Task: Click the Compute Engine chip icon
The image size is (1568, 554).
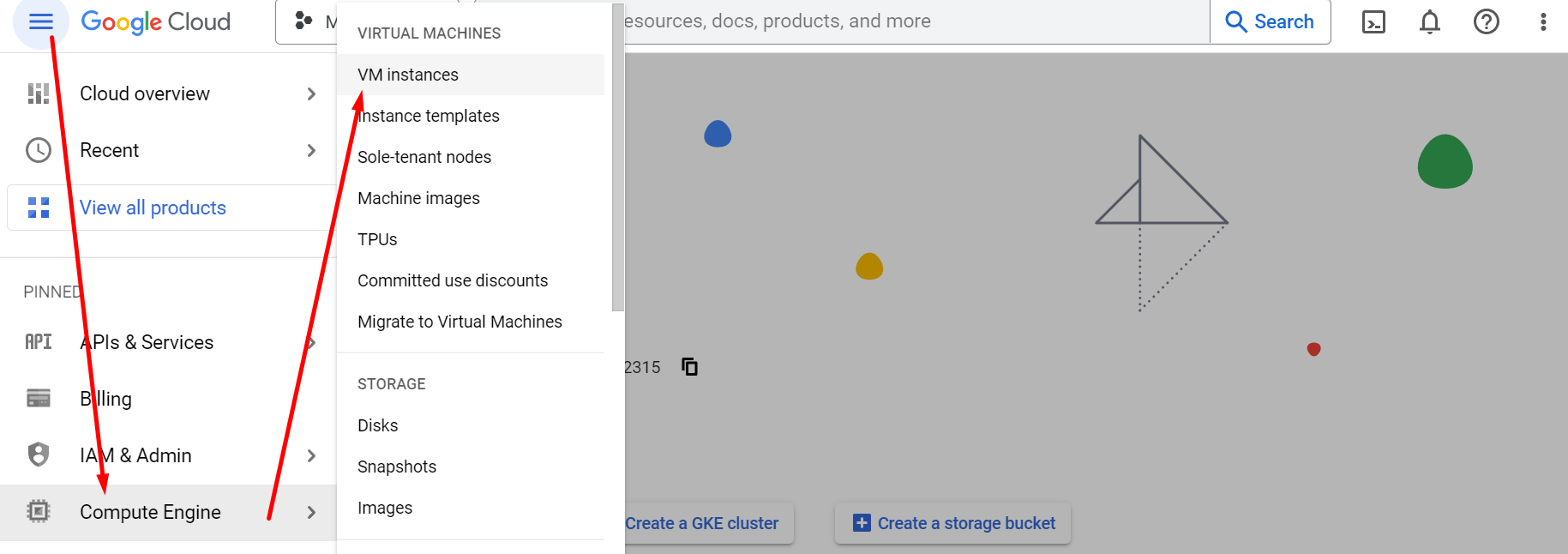Action: (x=39, y=512)
